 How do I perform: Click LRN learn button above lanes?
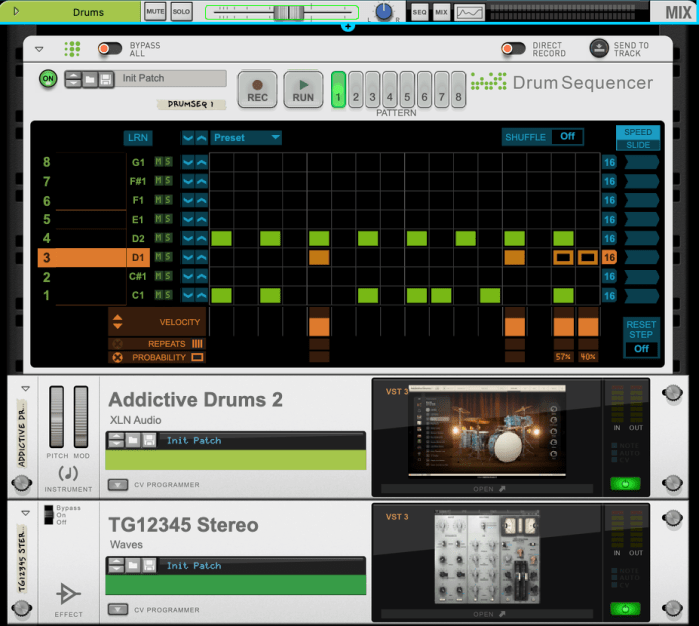pyautogui.click(x=138, y=138)
